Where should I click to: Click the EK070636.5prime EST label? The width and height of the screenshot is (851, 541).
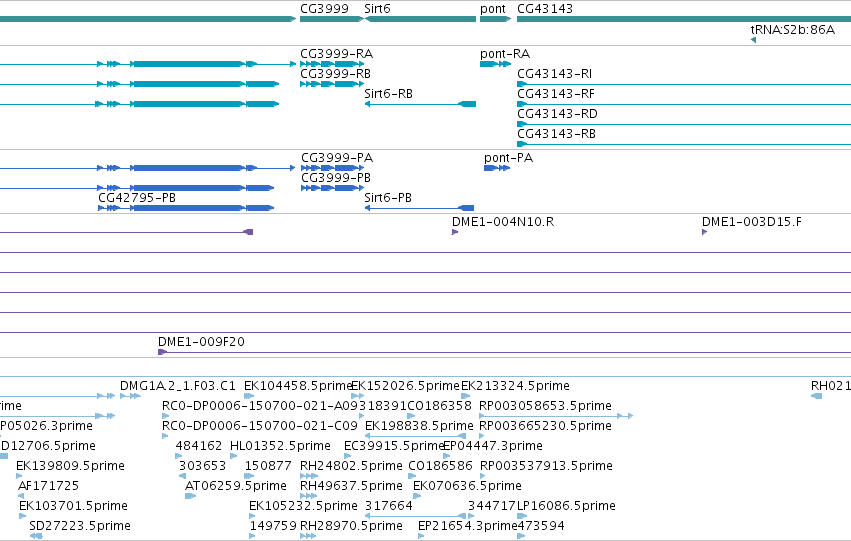(467, 486)
